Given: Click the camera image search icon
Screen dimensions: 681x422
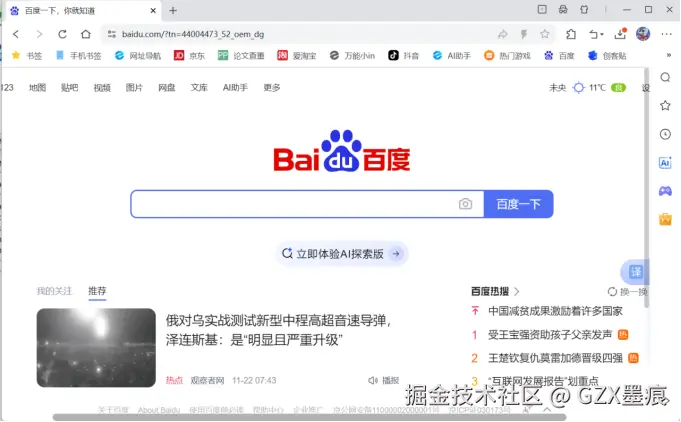Looking at the screenshot, I should (x=465, y=204).
